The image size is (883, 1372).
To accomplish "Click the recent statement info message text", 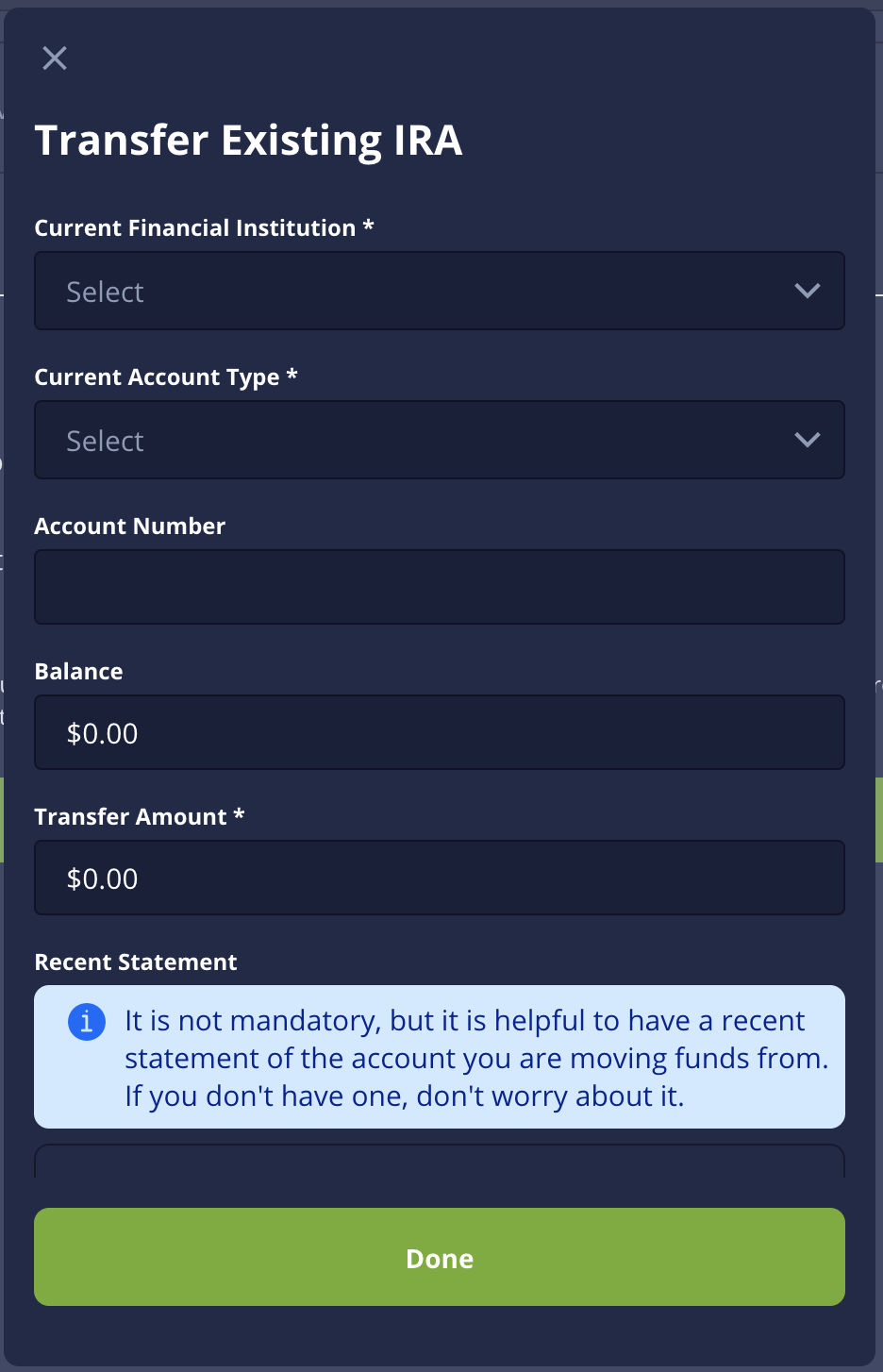I will click(x=476, y=1058).
